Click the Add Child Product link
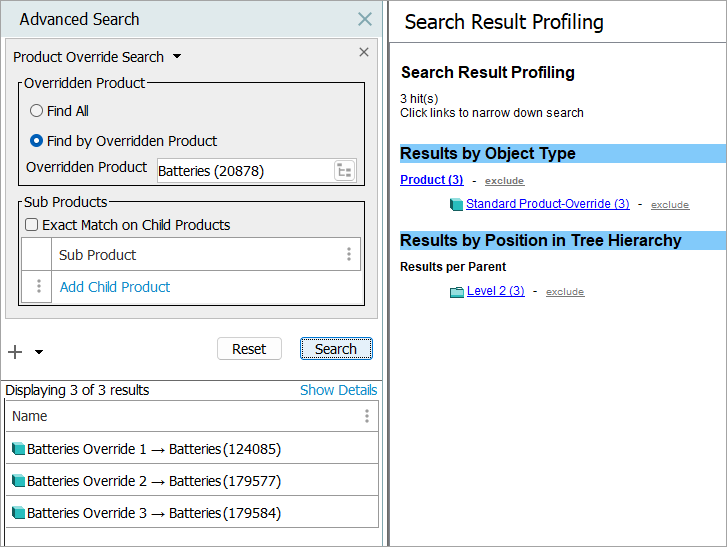The image size is (727, 547). click(x=115, y=287)
